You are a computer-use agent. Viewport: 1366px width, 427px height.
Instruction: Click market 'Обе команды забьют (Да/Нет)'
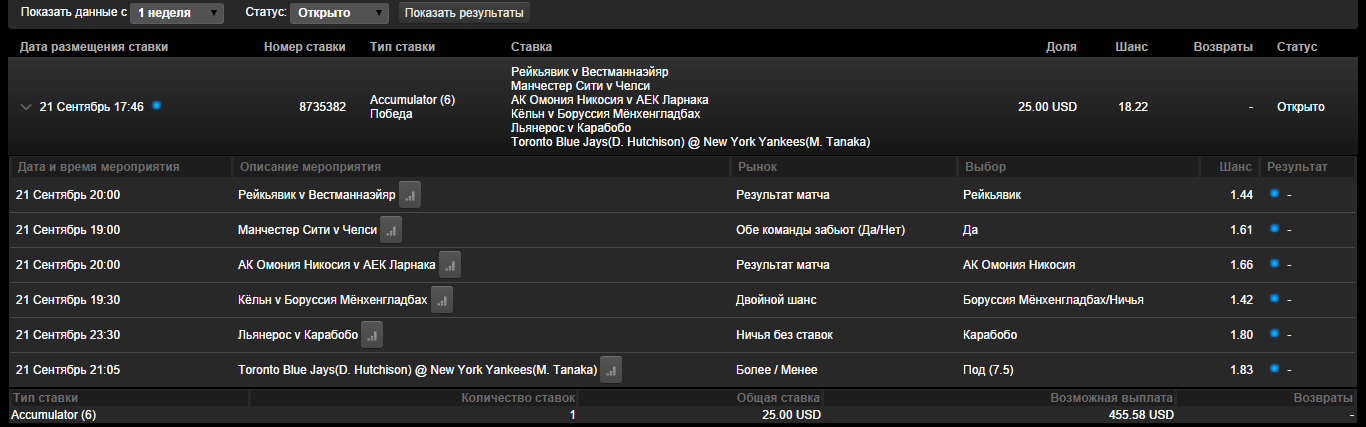click(x=820, y=230)
